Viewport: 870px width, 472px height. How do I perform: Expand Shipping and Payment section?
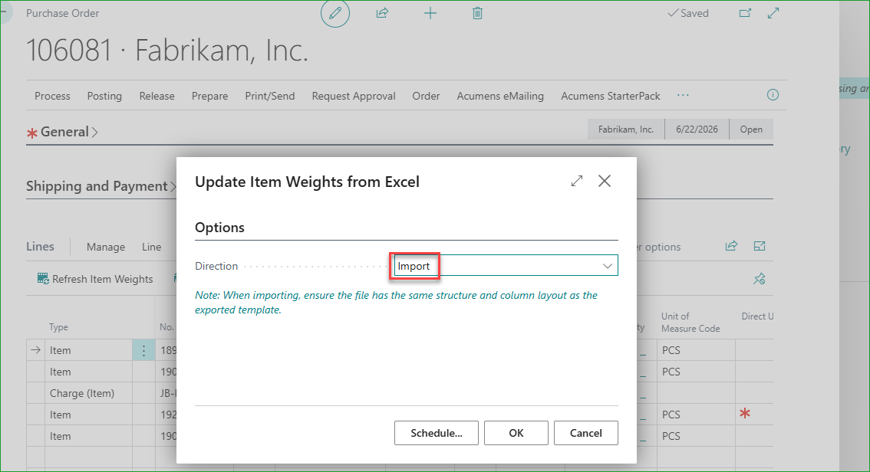pyautogui.click(x=100, y=186)
